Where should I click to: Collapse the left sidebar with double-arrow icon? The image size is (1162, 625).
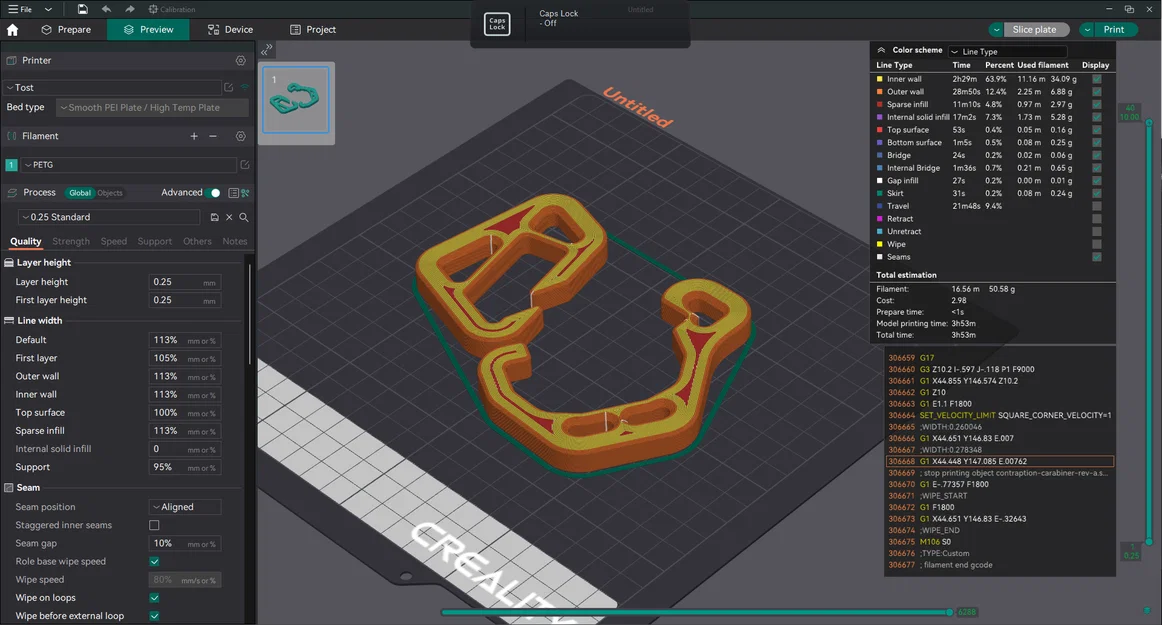coord(267,50)
